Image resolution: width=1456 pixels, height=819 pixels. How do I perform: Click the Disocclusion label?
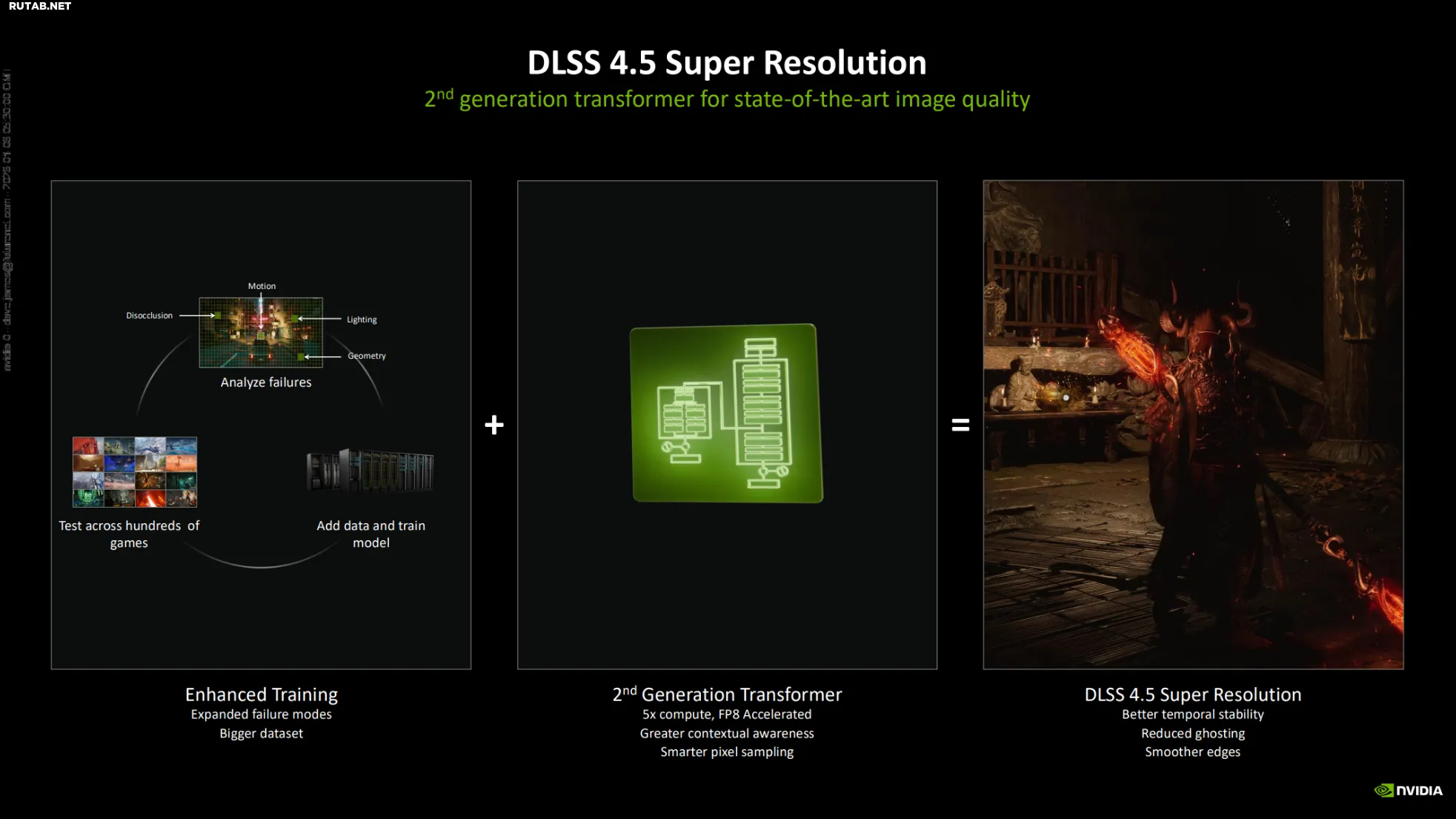pos(149,316)
